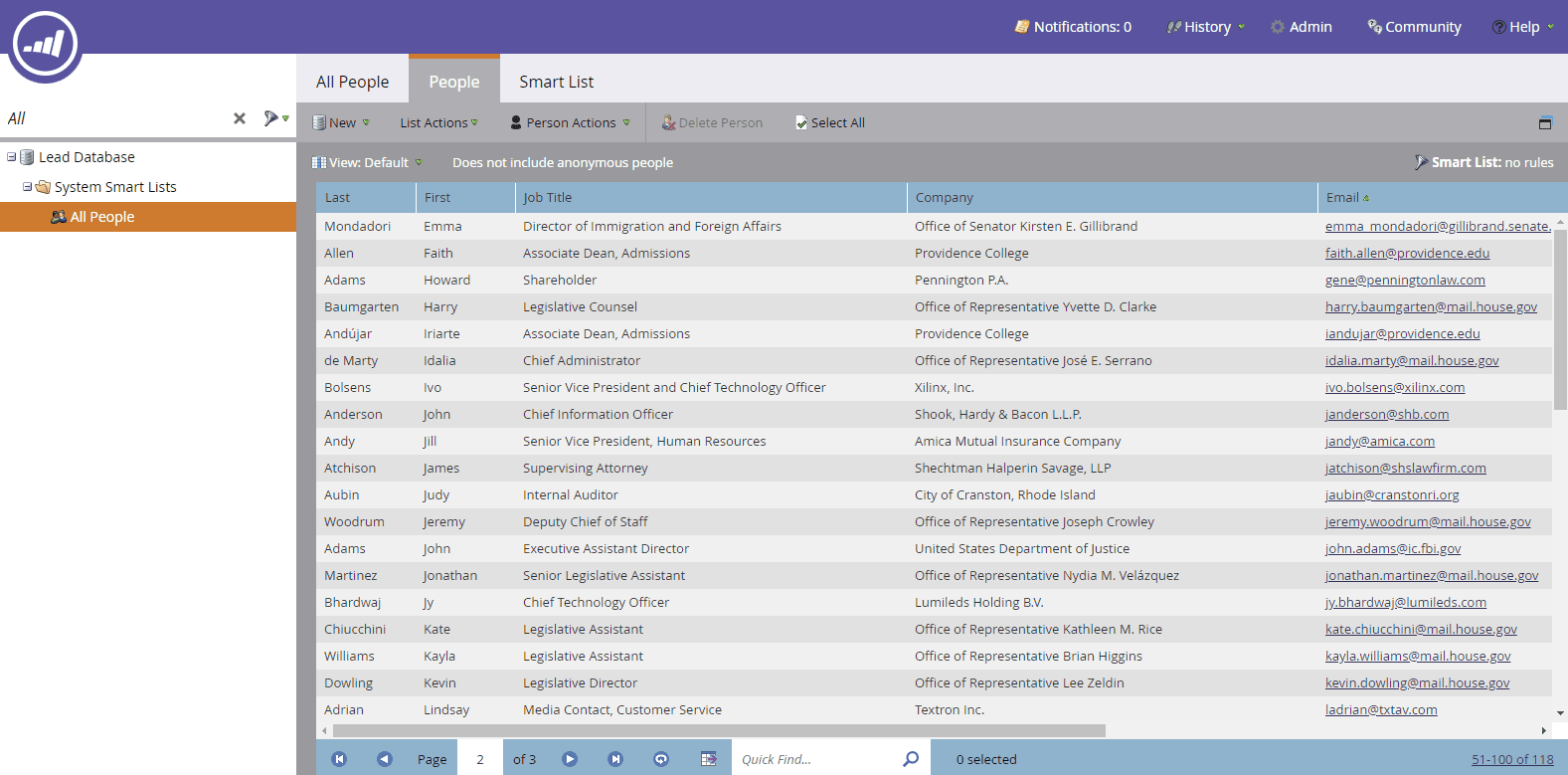Click the Admin gear icon
This screenshot has height=775, width=1568.
(x=1278, y=27)
